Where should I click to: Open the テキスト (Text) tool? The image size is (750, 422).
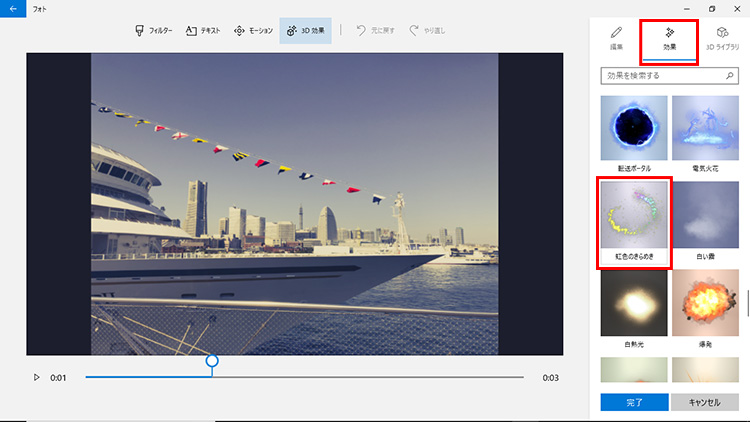tap(204, 31)
